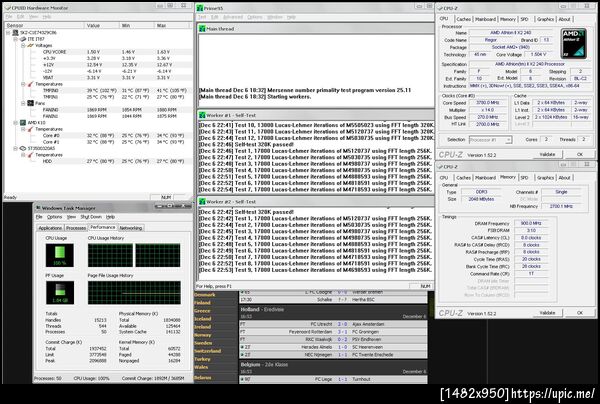The width and height of the screenshot is (600, 404).
Task: Click the DRAM Frequency value 900.0 MHz
Action: click(531, 223)
